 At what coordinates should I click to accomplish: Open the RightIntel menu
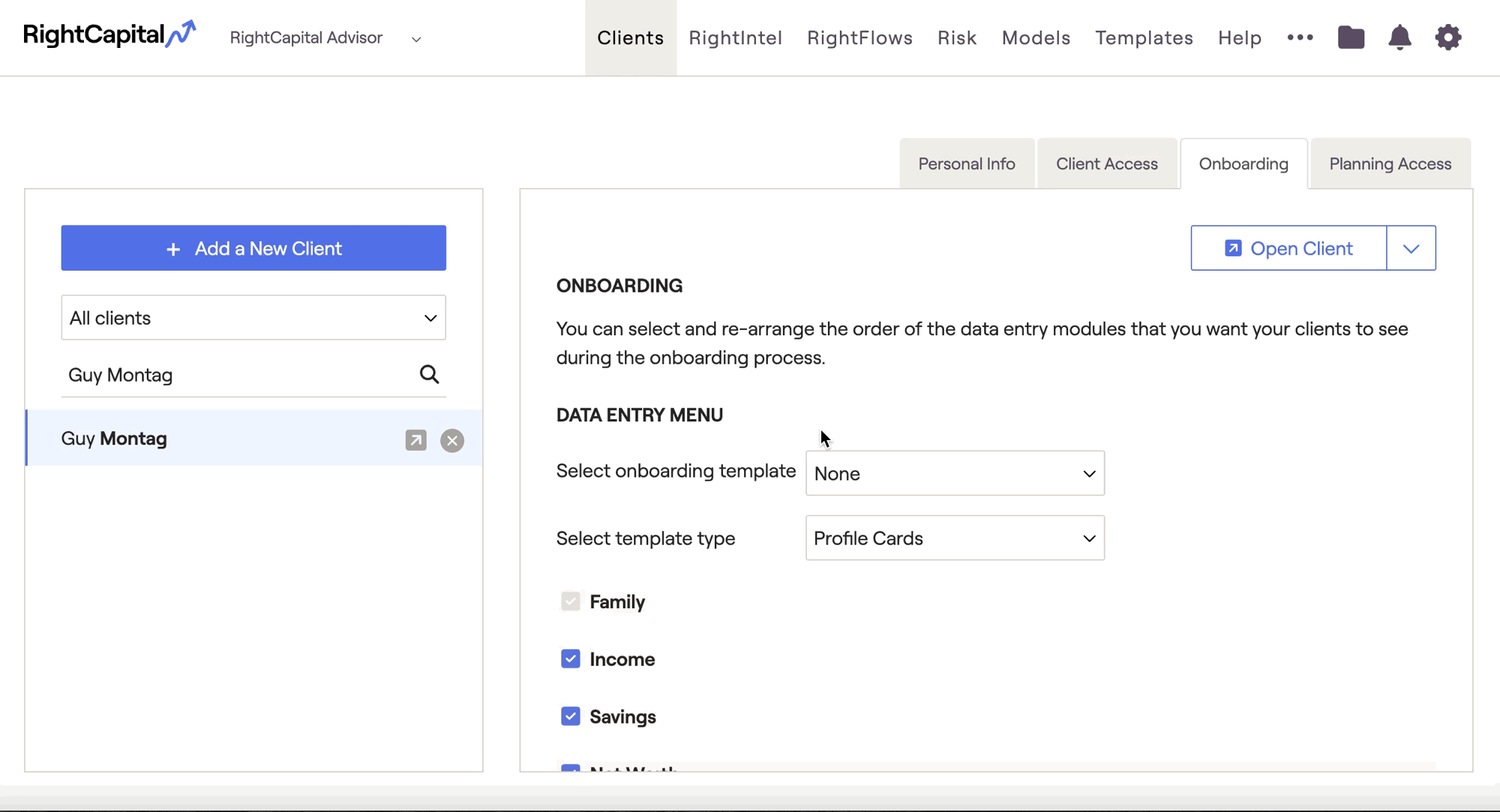[x=736, y=37]
